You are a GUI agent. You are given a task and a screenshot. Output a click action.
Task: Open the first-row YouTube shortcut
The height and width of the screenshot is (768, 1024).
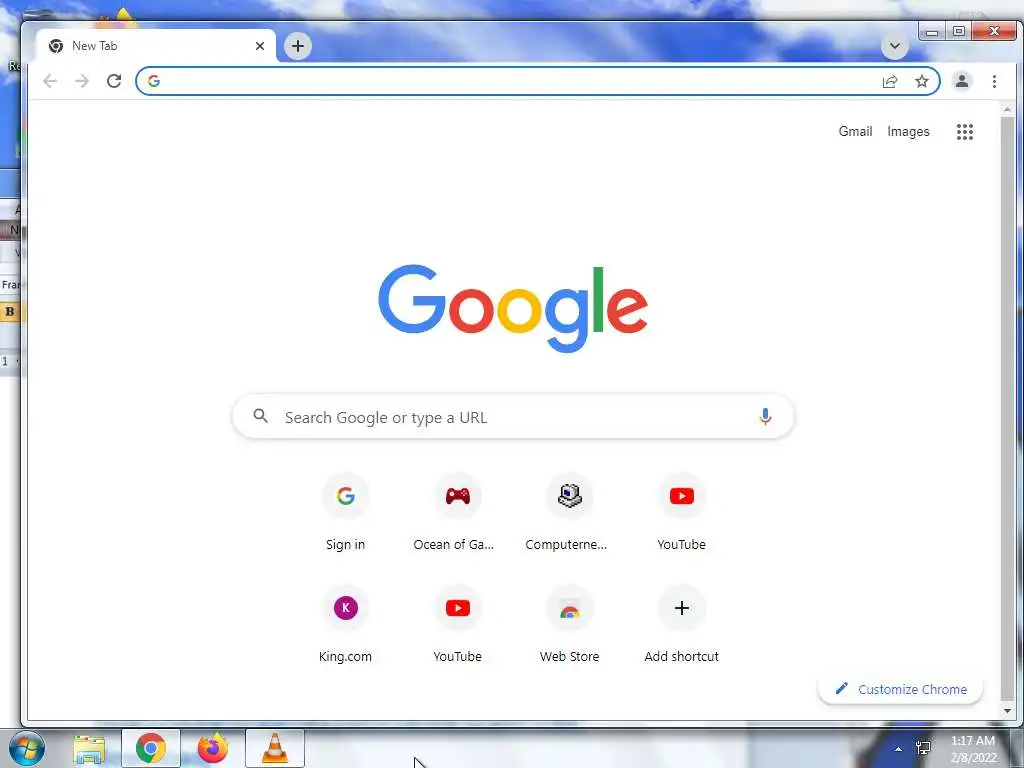(x=681, y=513)
